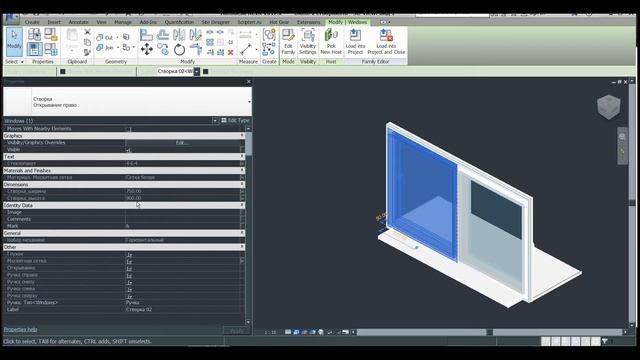This screenshot has height=360, width=640.
Task: Toggle the Ручка сверху checkbox
Action: [x=129, y=296]
